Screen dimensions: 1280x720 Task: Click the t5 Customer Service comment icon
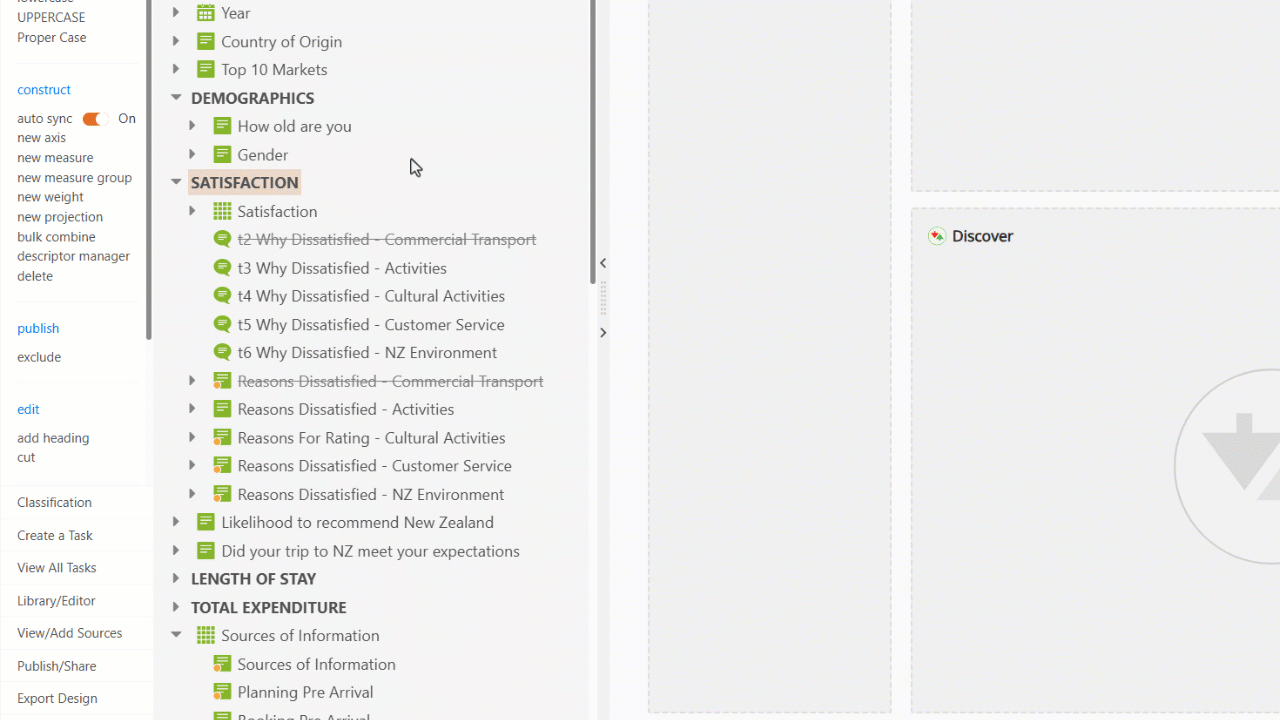(x=222, y=324)
